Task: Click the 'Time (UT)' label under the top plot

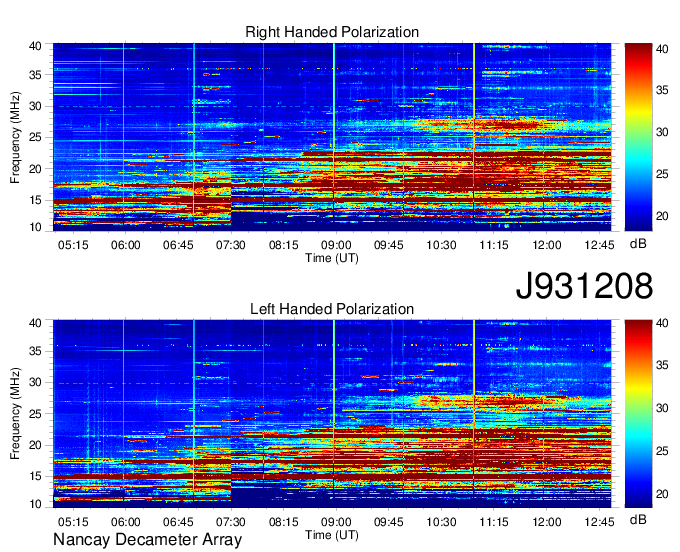Action: pyautogui.click(x=332, y=258)
